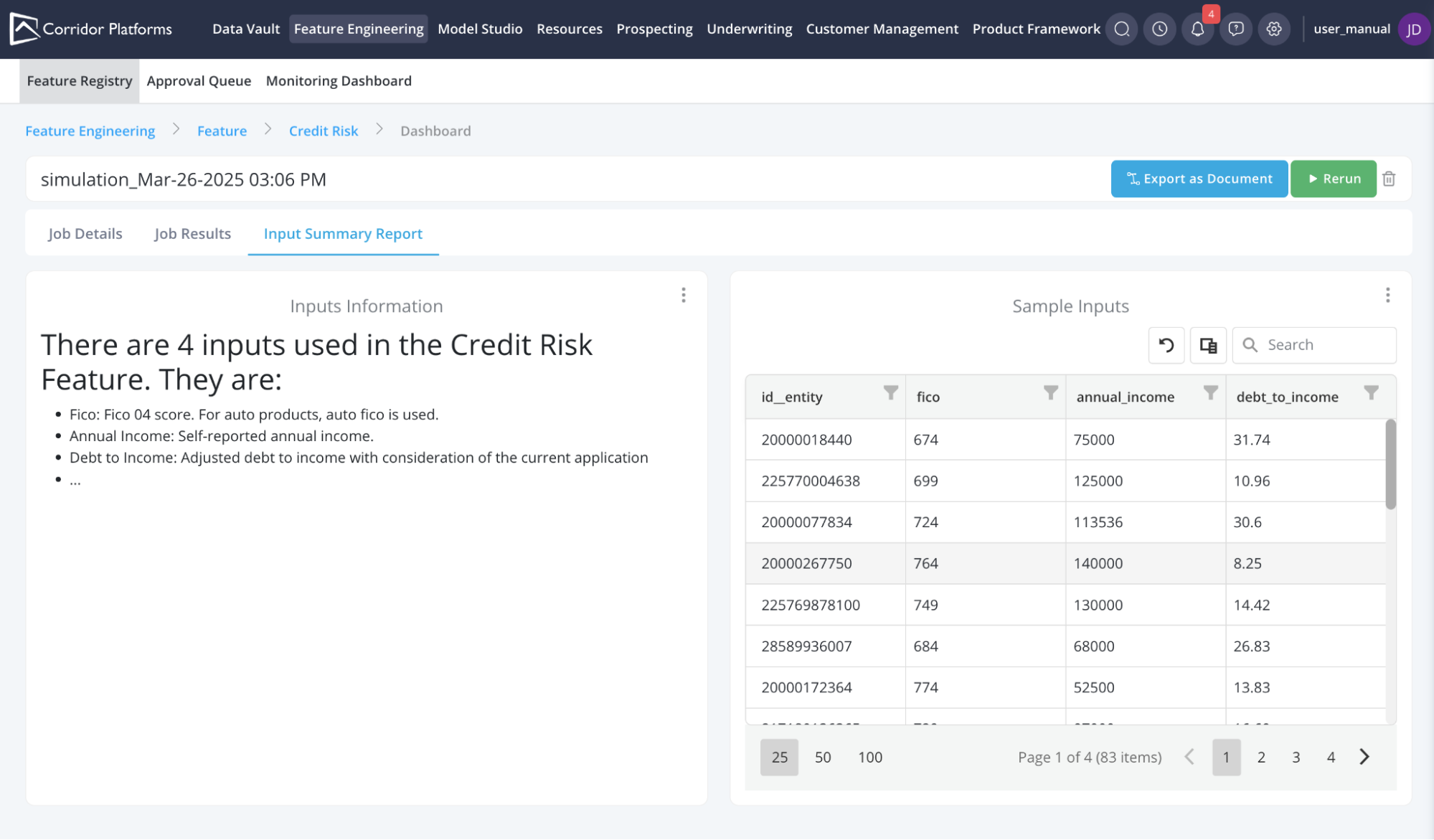The width and height of the screenshot is (1434, 840).
Task: Sort by id__entity column header
Action: 792,397
